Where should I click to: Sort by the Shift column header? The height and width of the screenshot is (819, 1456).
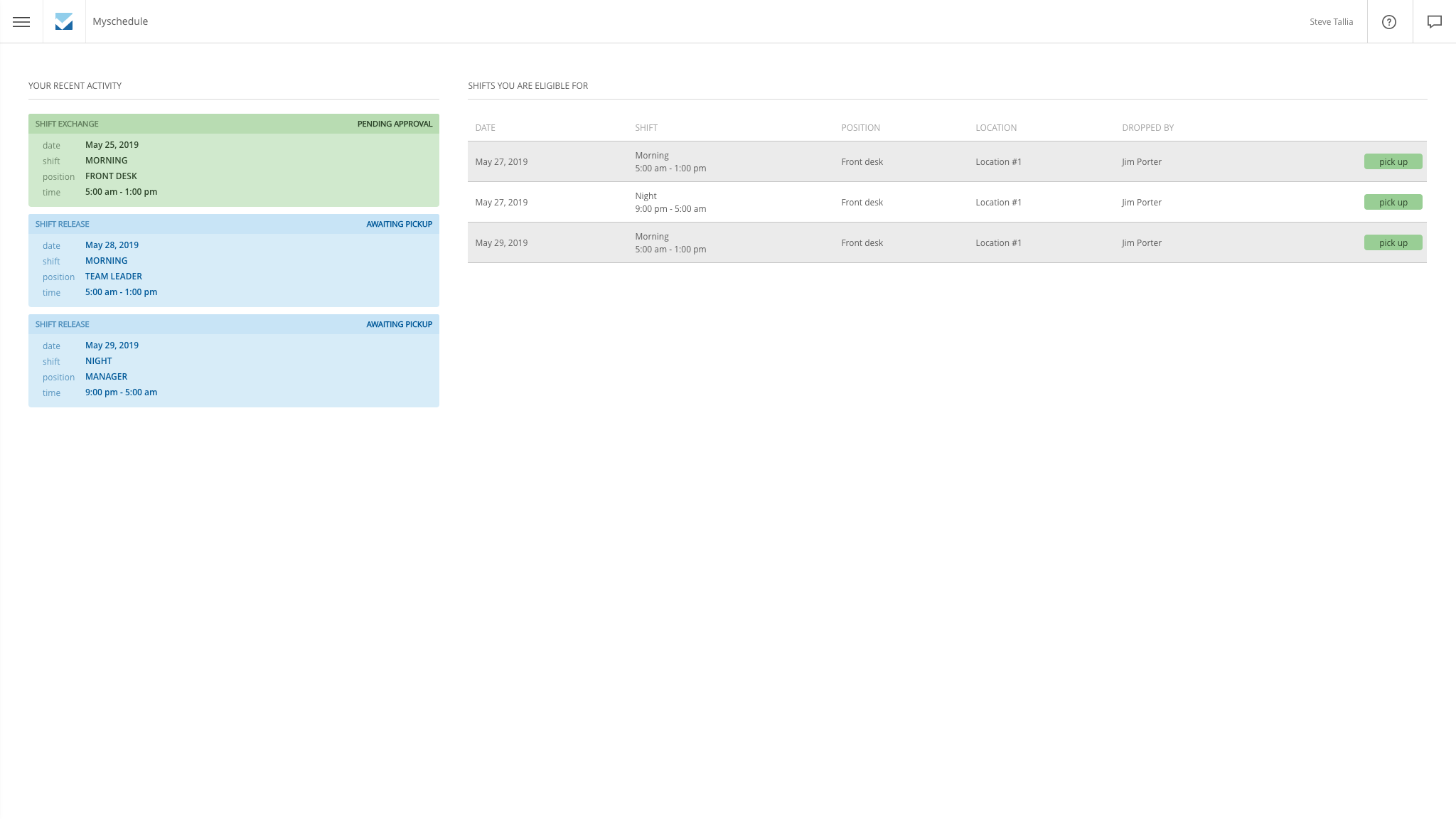click(646, 128)
